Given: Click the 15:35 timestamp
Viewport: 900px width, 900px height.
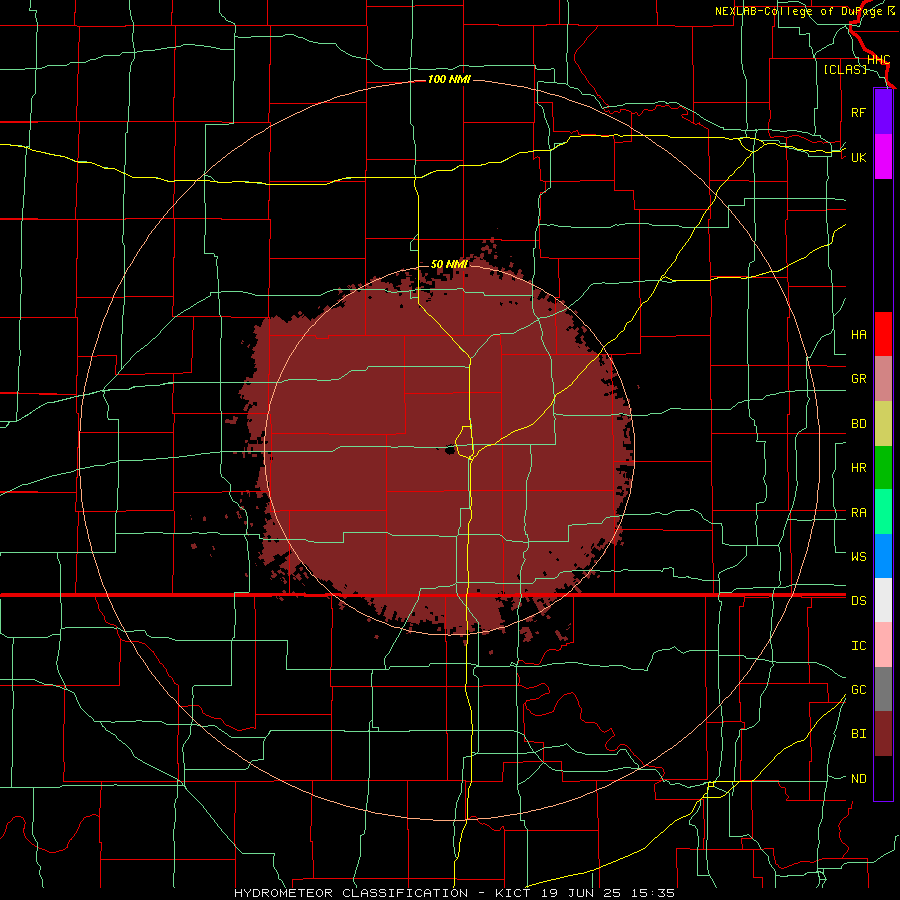Looking at the screenshot, I should click(654, 893).
